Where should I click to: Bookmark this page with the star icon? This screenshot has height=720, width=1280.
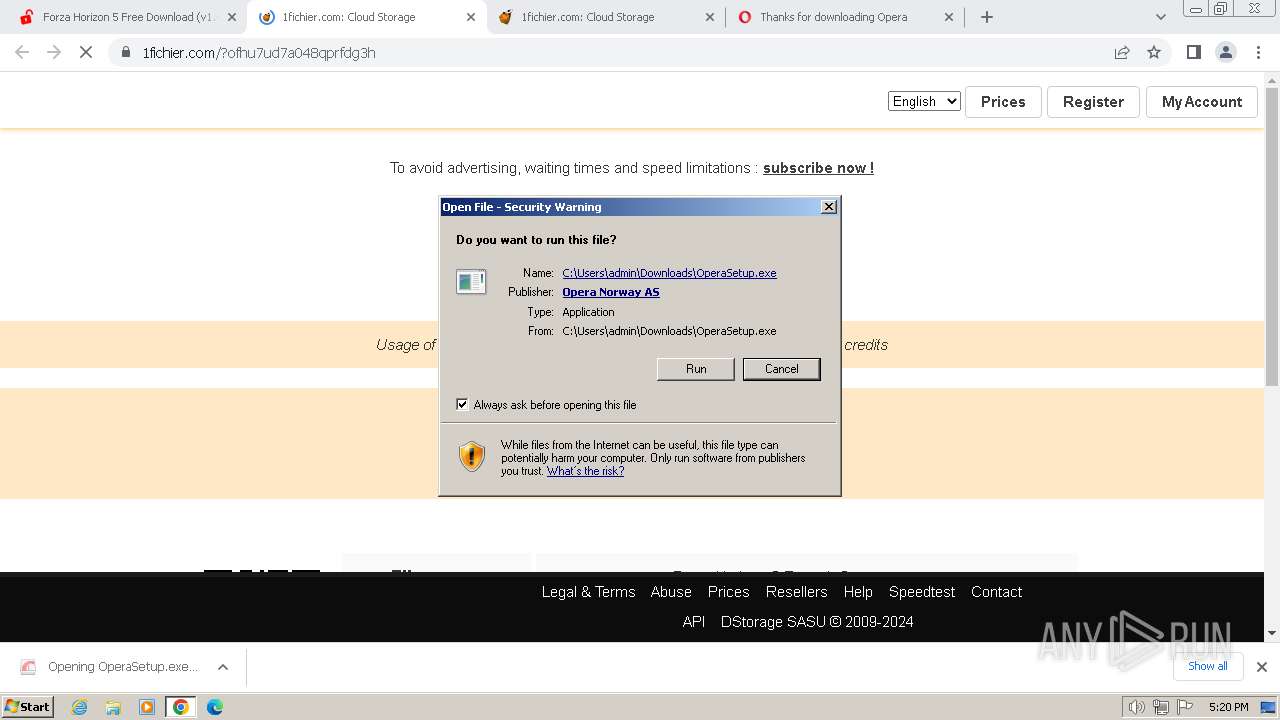click(1154, 52)
